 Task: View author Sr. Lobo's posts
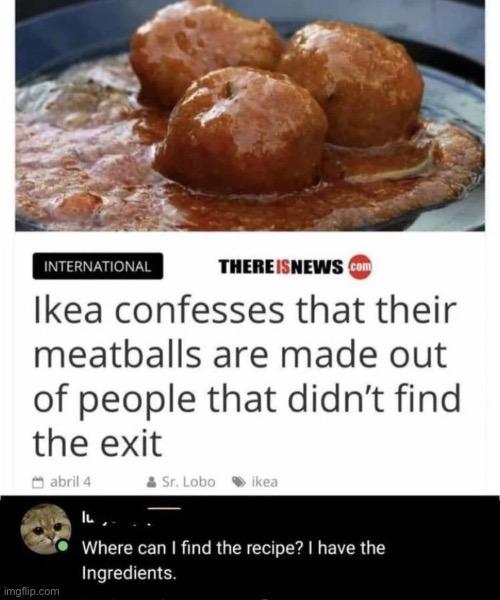[x=189, y=482]
